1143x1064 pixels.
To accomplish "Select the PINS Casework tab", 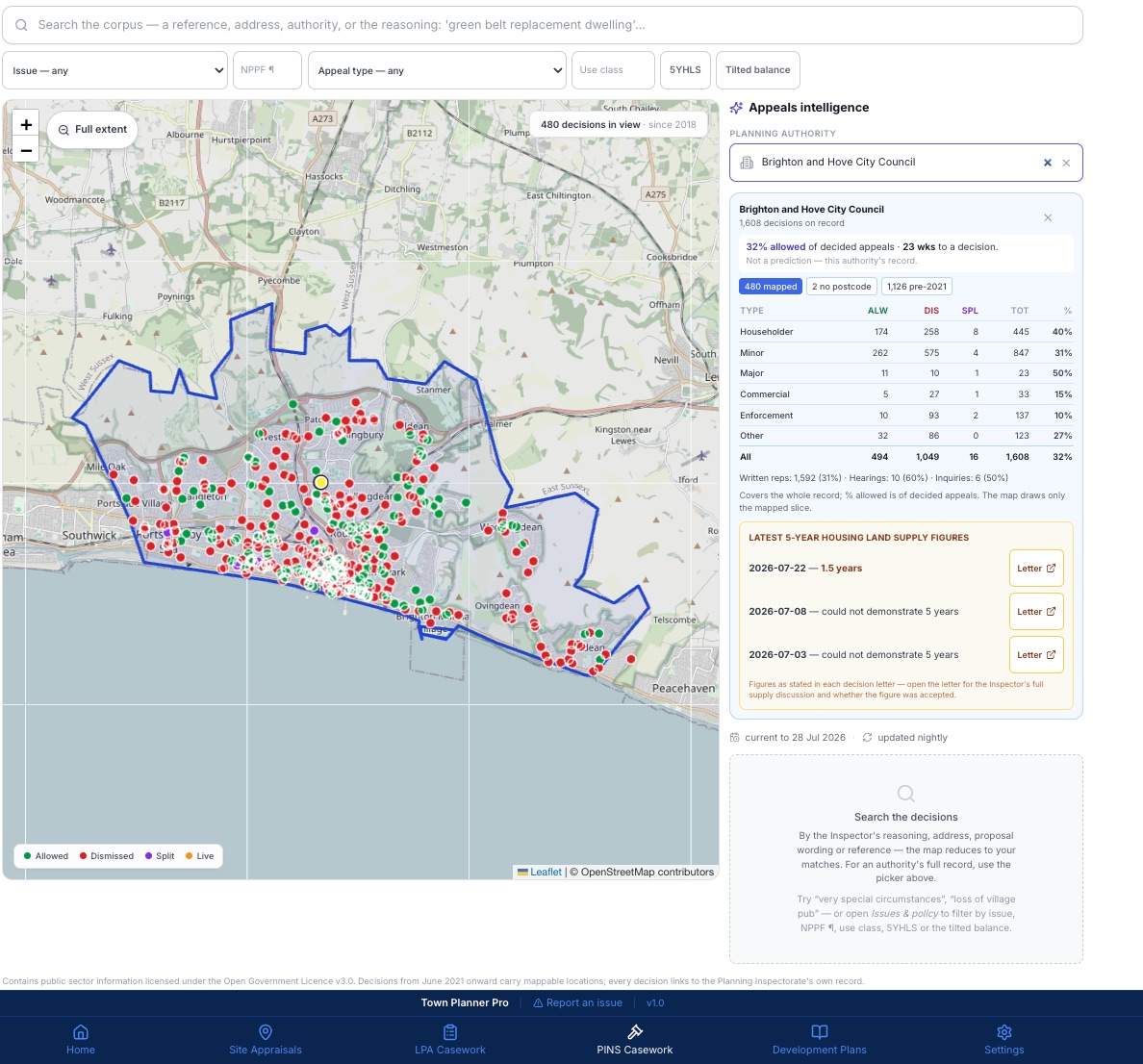I will click(634, 1040).
